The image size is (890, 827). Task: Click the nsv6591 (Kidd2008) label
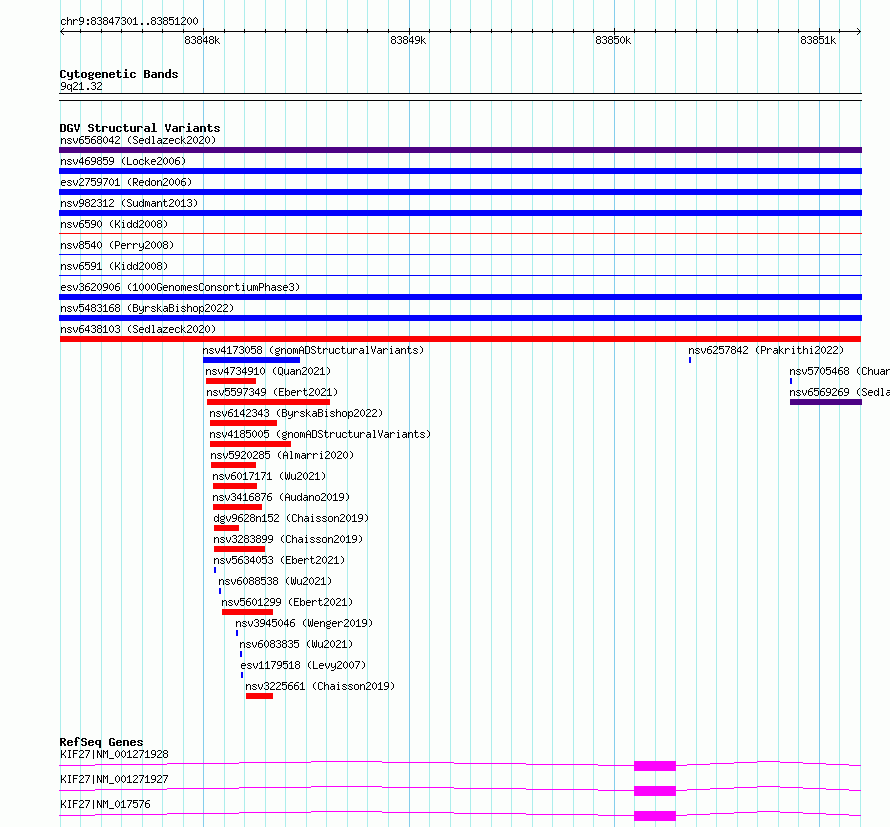[114, 266]
